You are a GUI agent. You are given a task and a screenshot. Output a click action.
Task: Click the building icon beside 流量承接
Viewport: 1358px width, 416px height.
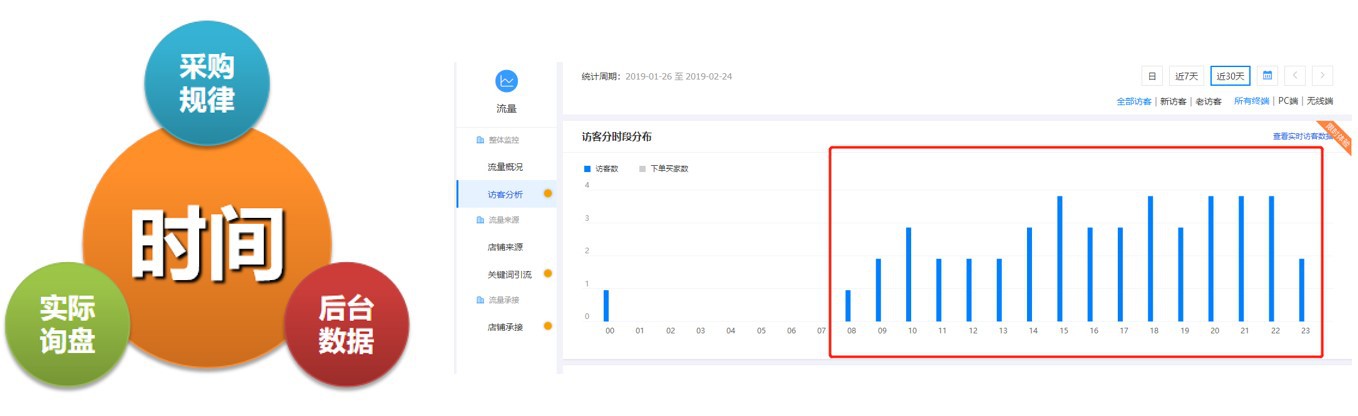(481, 300)
